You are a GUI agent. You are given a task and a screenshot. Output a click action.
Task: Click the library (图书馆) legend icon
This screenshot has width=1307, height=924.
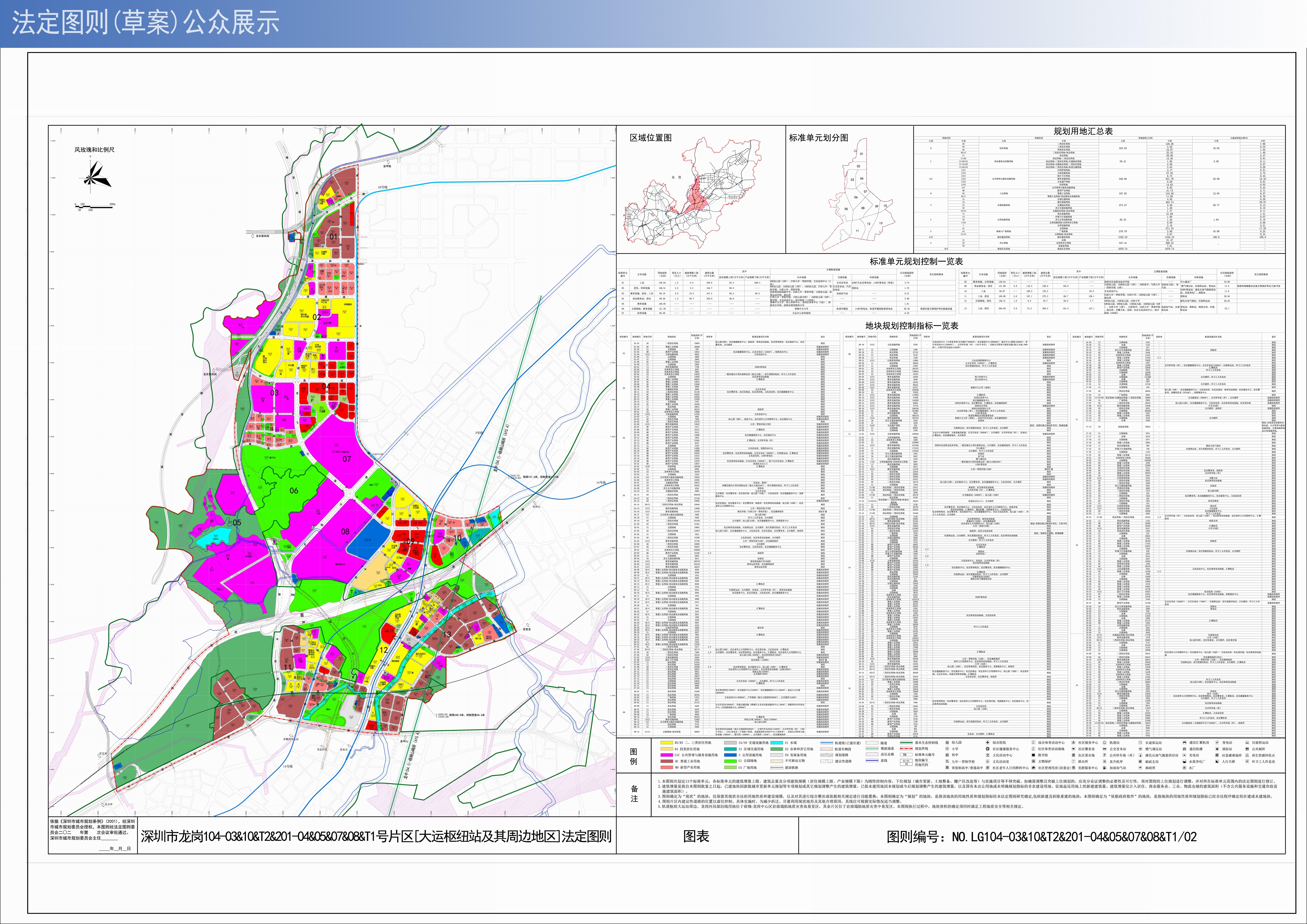coord(1033,755)
